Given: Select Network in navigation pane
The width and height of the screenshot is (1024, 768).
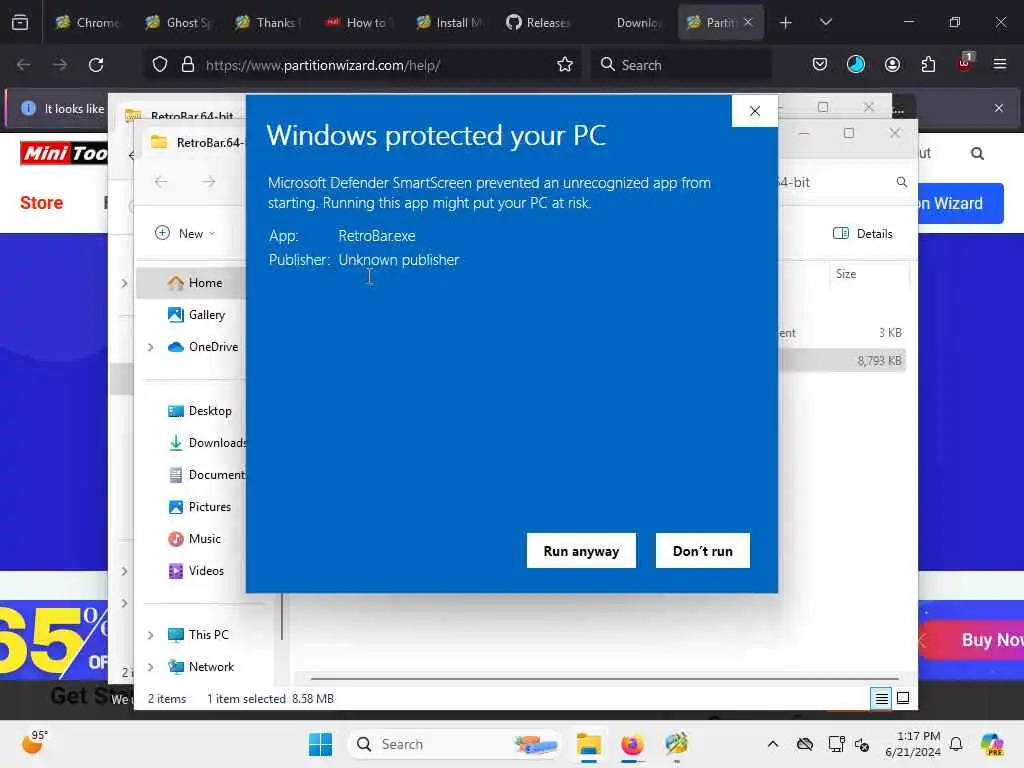Looking at the screenshot, I should (x=200, y=667).
